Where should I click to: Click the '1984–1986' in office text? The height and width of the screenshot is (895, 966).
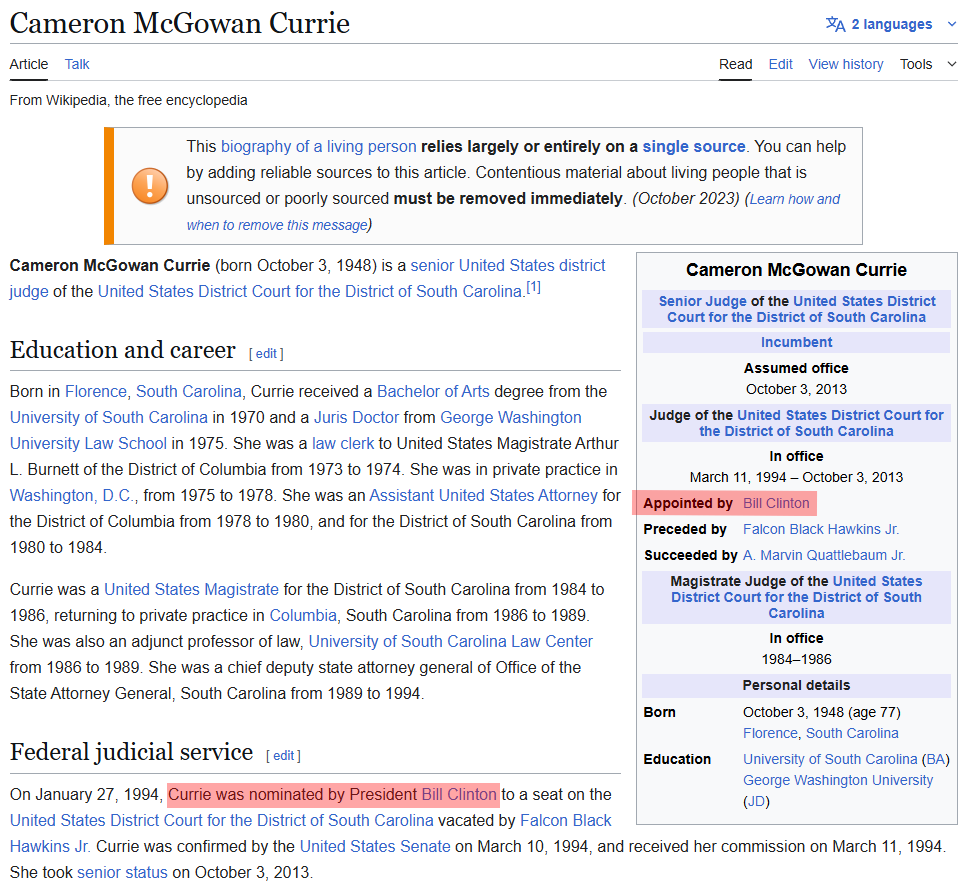click(x=796, y=659)
